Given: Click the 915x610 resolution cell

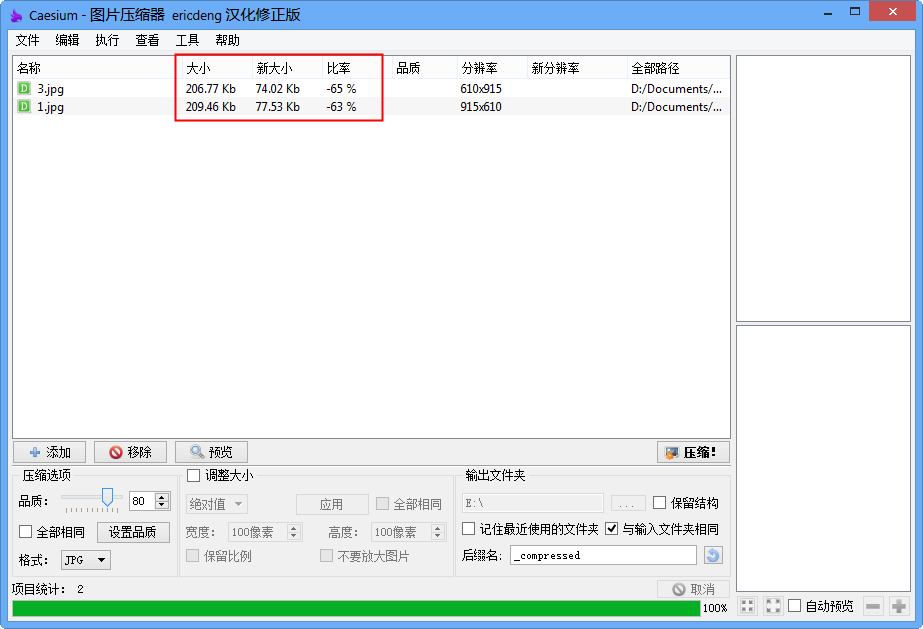Looking at the screenshot, I should point(481,107).
